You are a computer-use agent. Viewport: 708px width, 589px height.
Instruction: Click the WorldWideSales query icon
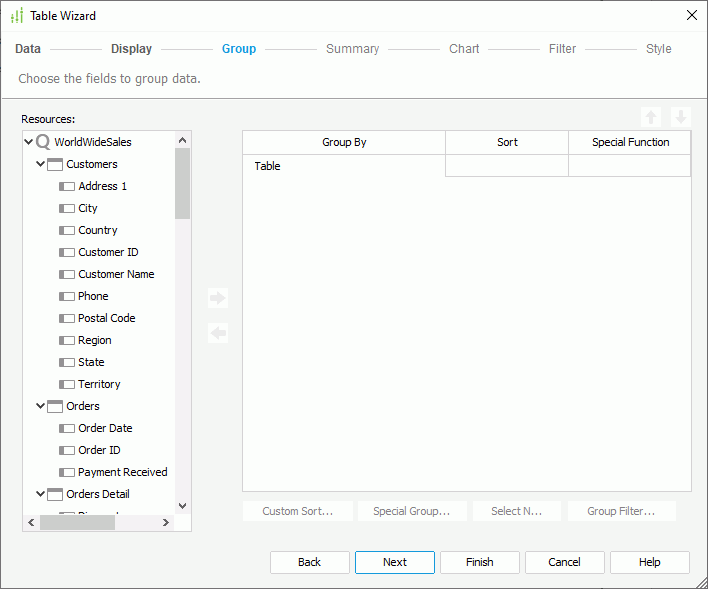click(x=43, y=142)
